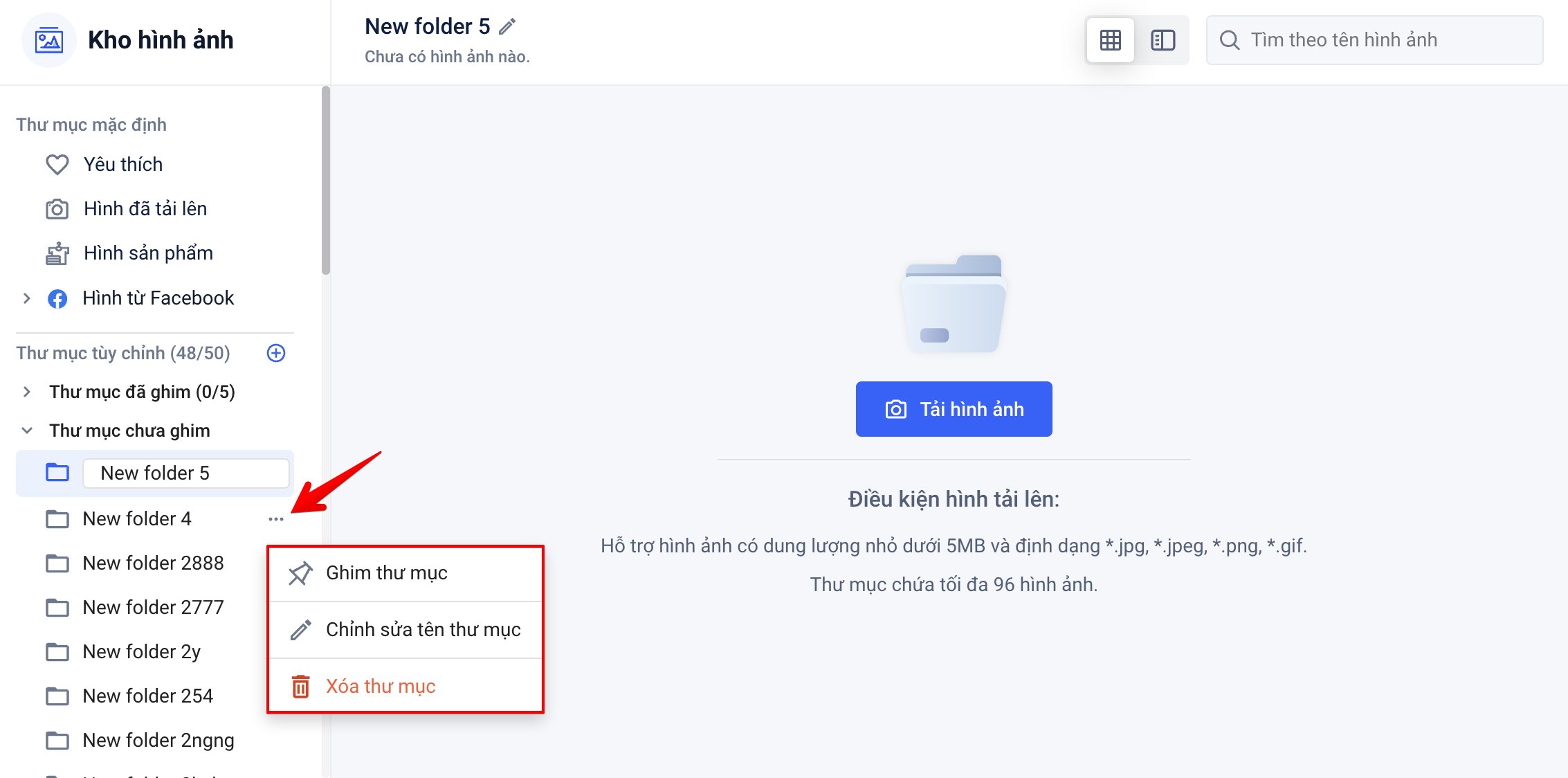
Task: Click the pencil icon beside New folder 5 title
Action: tap(507, 27)
